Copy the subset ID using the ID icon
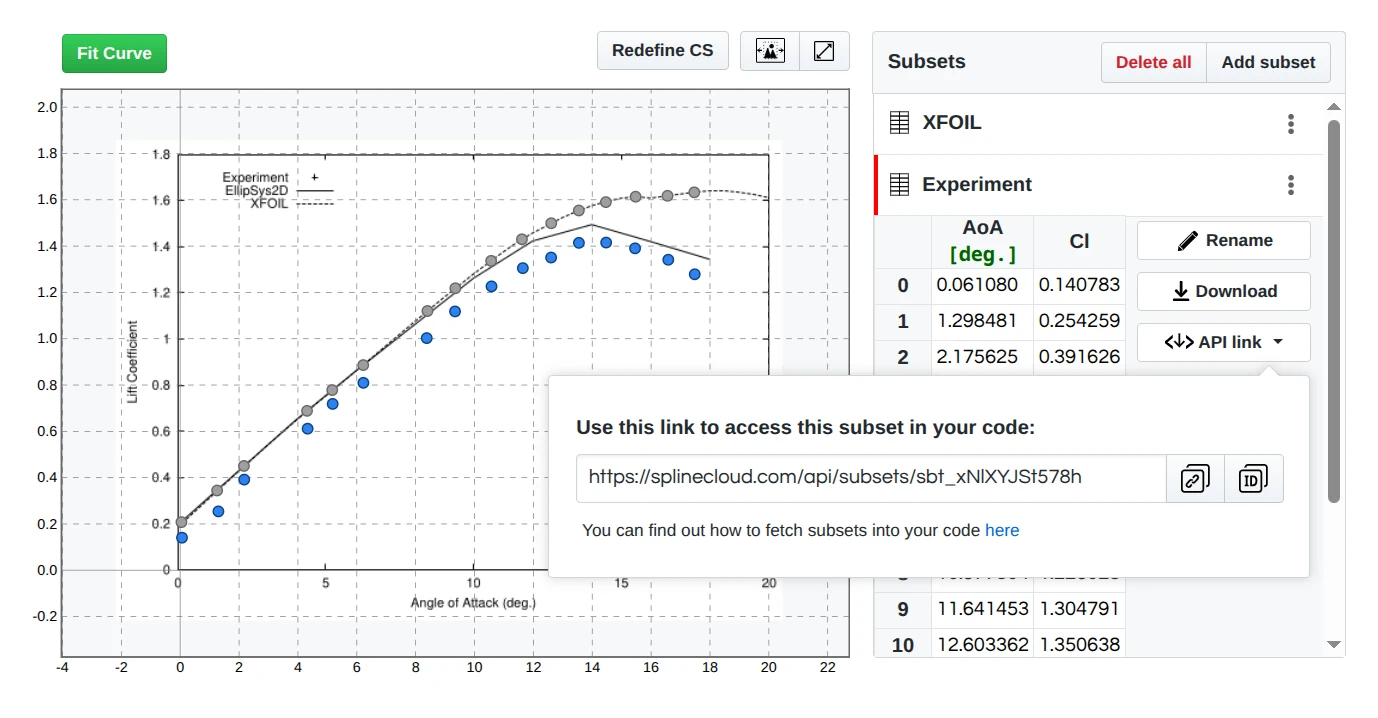This screenshot has width=1378, height=718. pos(1254,478)
